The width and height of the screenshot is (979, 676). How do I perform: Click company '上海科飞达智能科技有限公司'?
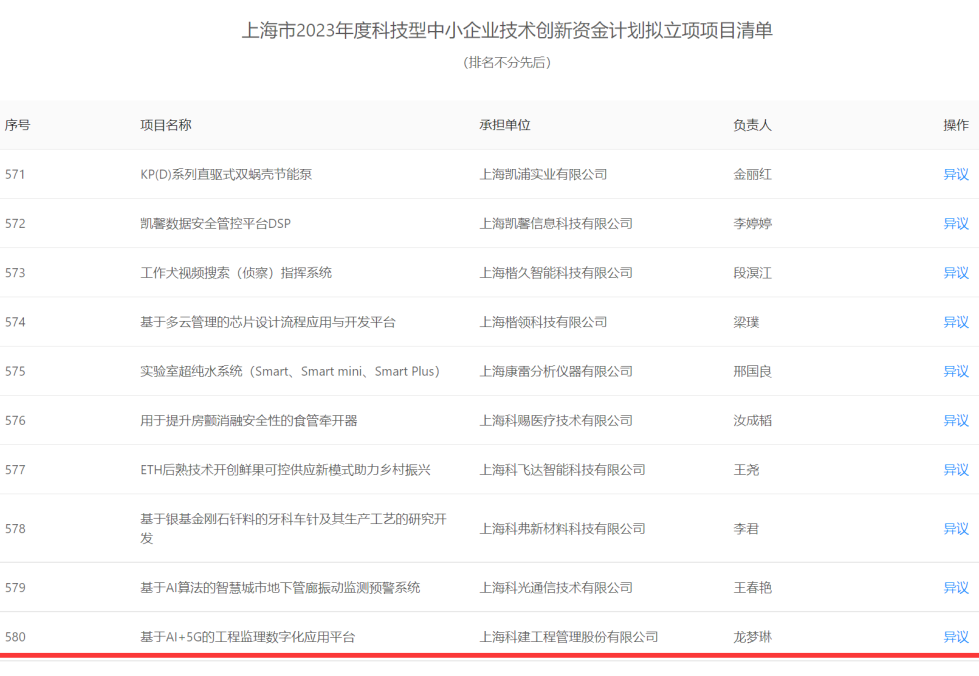pyautogui.click(x=562, y=470)
